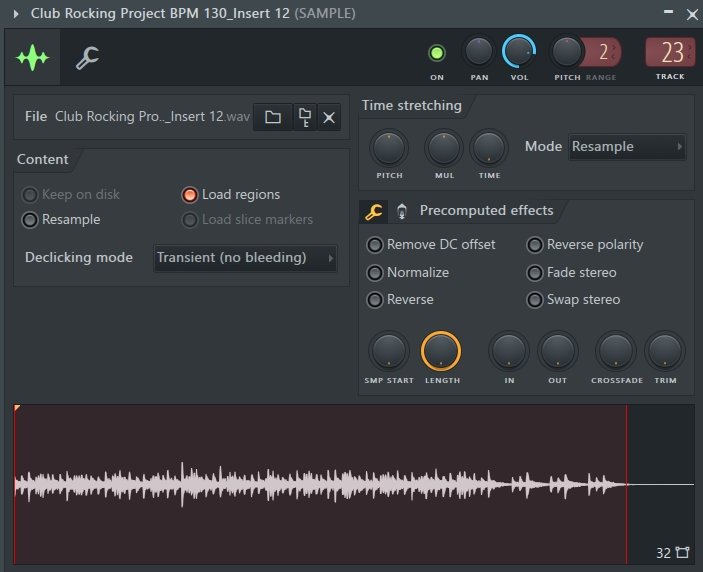
Task: Enable Reverse polarity
Action: [x=585, y=245]
